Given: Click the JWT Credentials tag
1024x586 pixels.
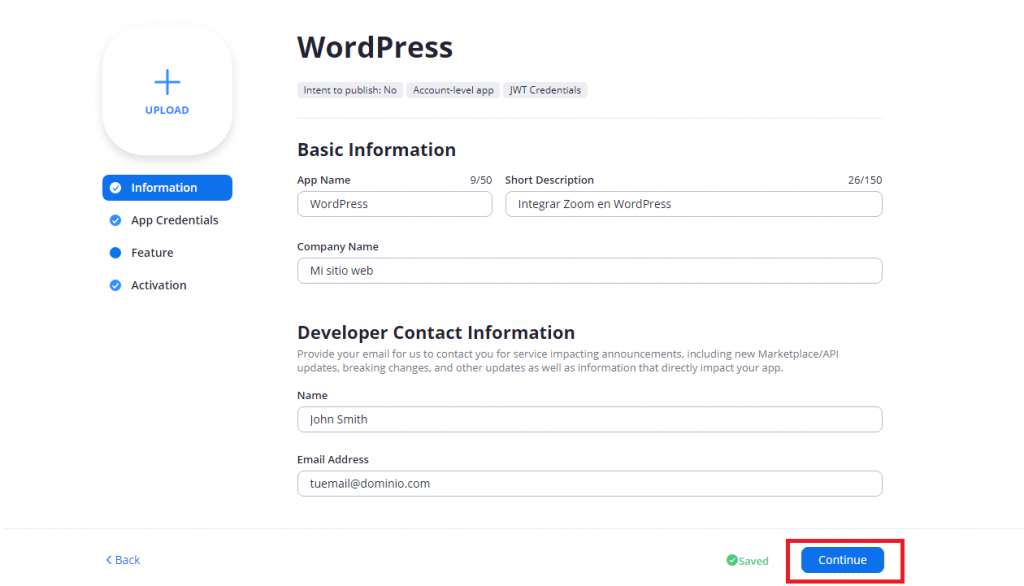Looking at the screenshot, I should 545,90.
